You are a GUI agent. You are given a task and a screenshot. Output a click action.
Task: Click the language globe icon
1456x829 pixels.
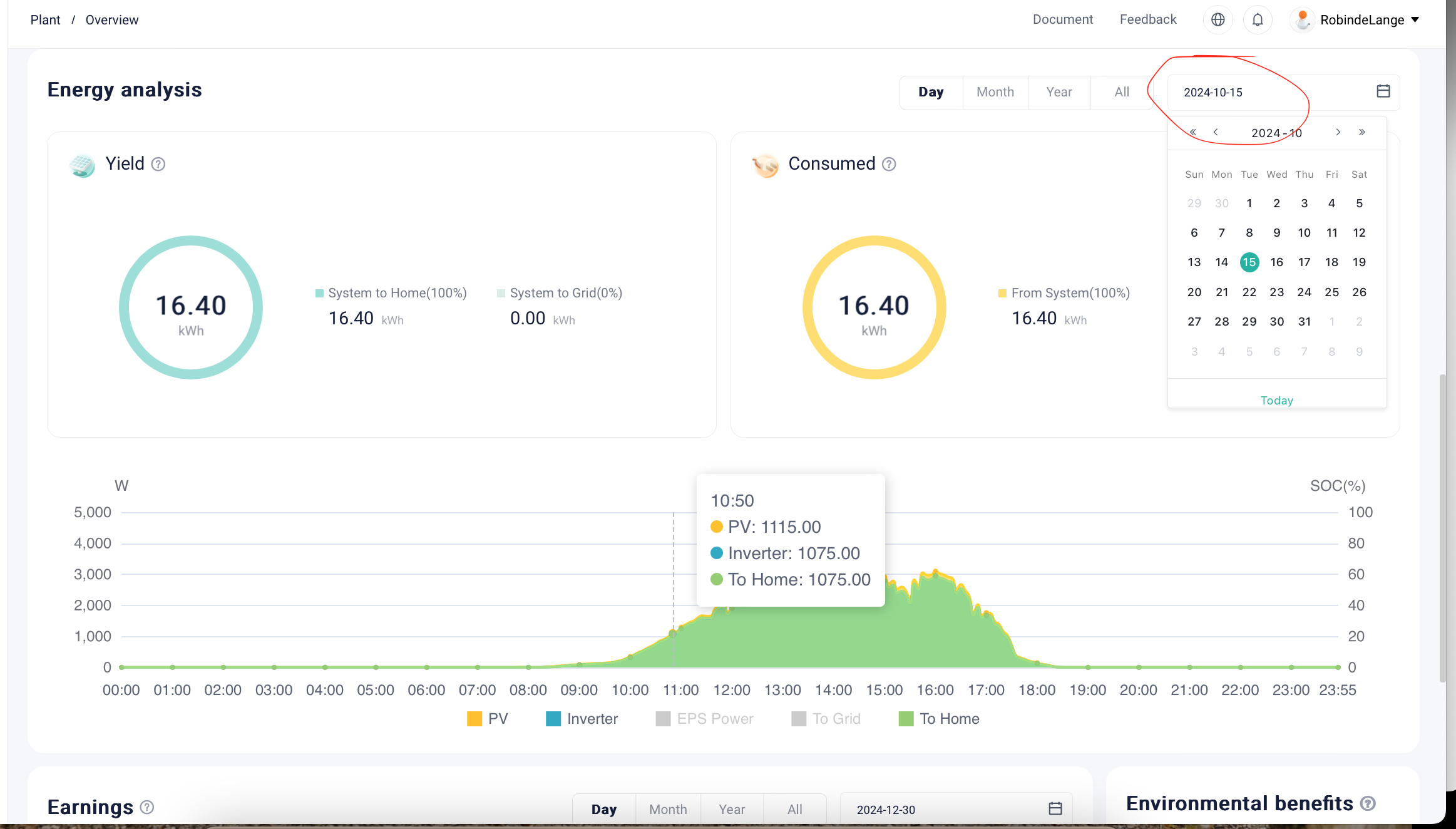tap(1218, 20)
